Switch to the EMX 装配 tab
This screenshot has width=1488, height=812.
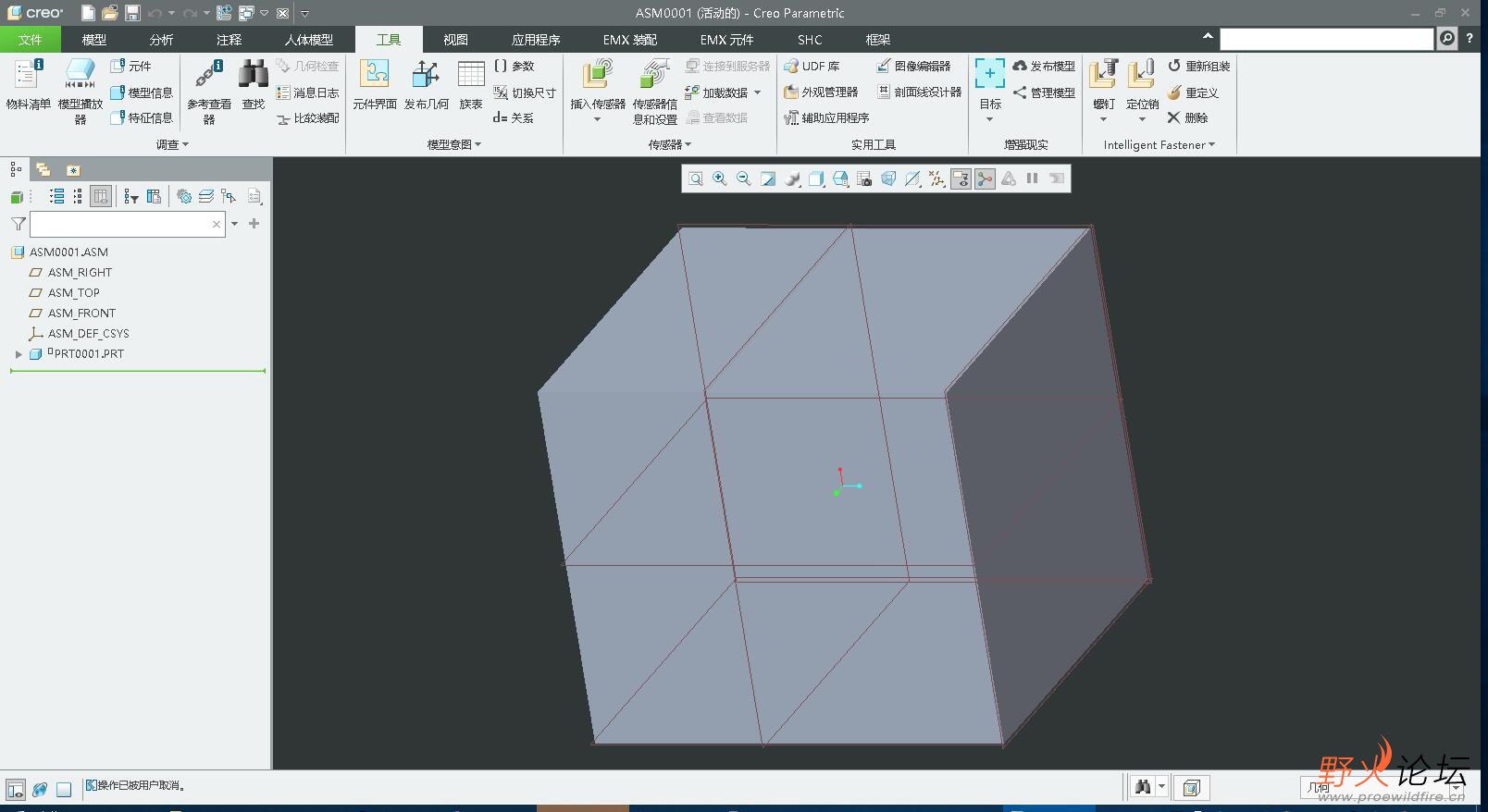pos(629,40)
